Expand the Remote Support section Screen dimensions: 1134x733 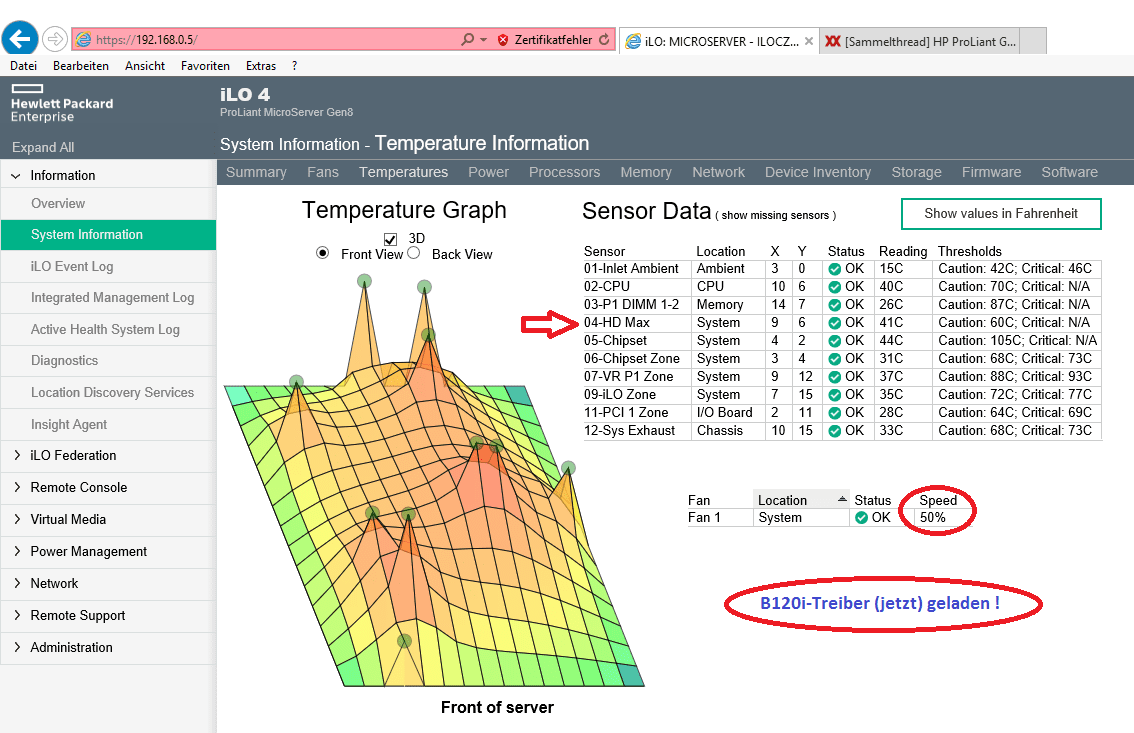[x=17, y=615]
